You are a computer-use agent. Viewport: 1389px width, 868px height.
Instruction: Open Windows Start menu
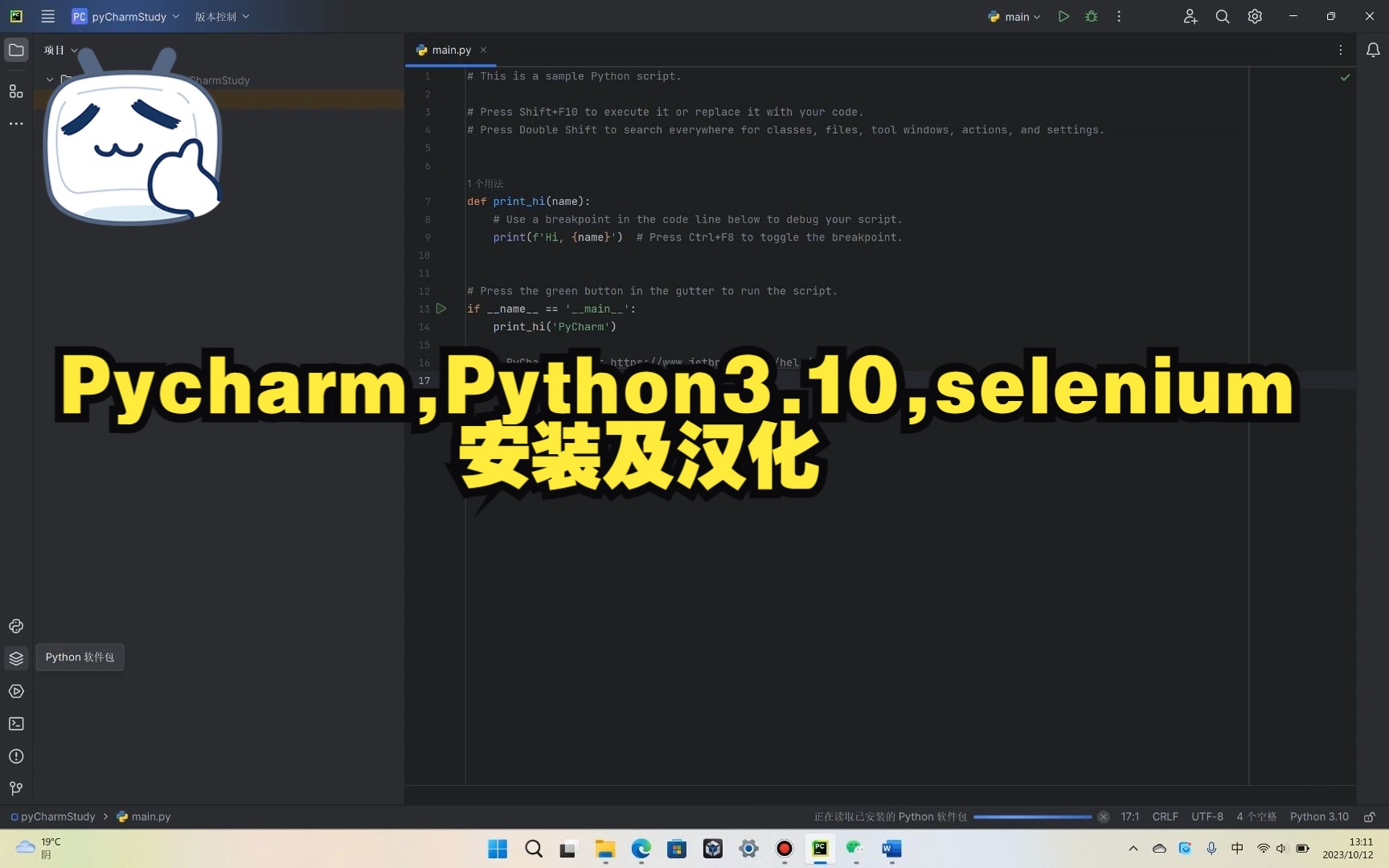[x=498, y=849]
